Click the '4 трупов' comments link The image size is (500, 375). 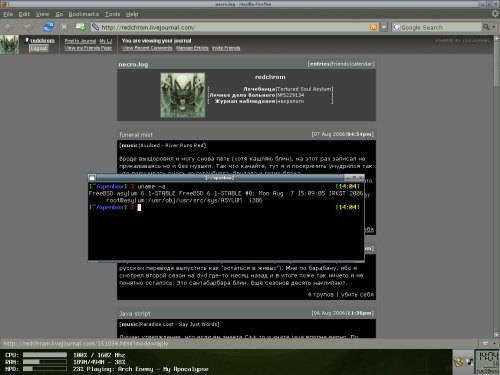click(x=320, y=295)
